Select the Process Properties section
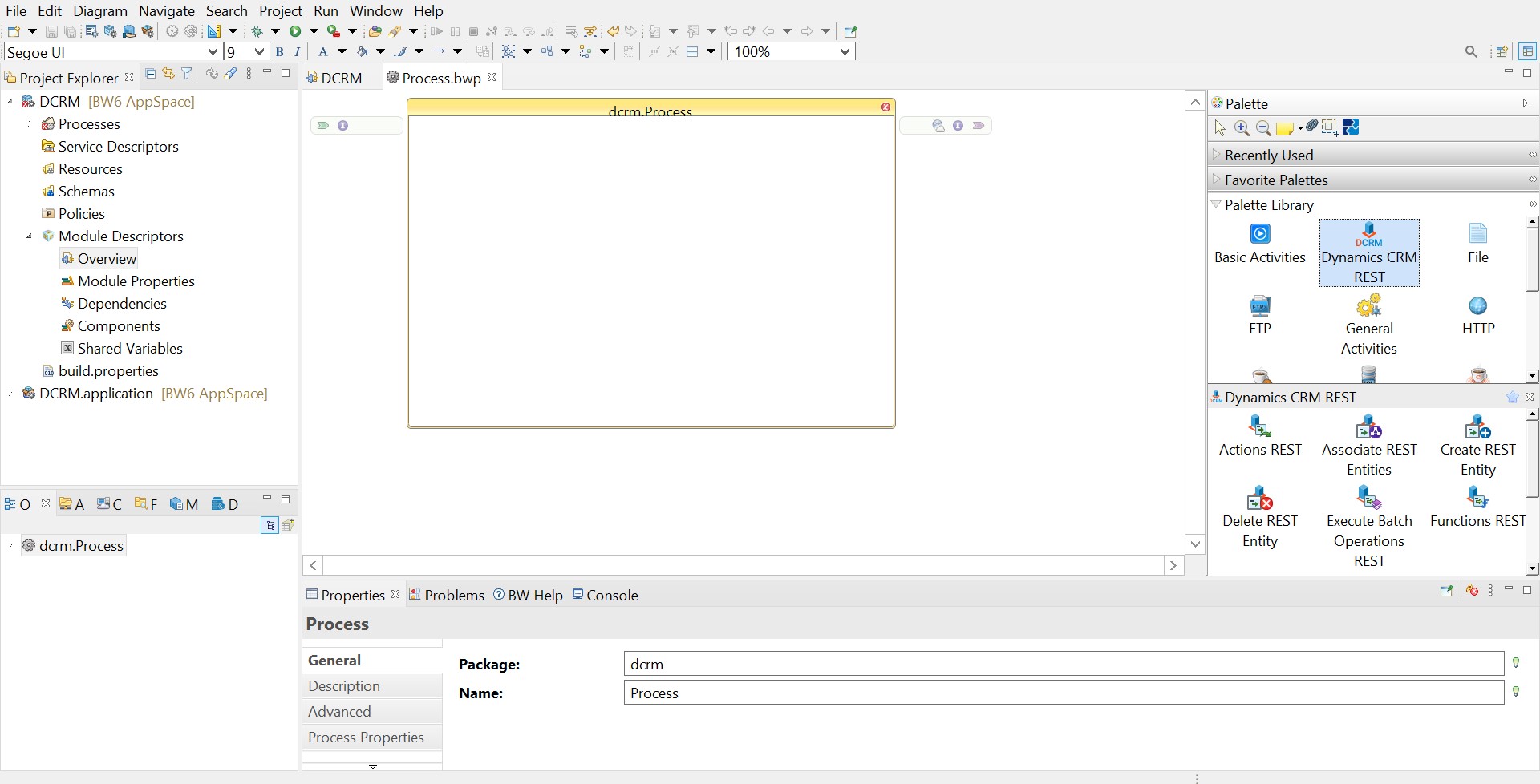This screenshot has height=784, width=1540. (372, 738)
